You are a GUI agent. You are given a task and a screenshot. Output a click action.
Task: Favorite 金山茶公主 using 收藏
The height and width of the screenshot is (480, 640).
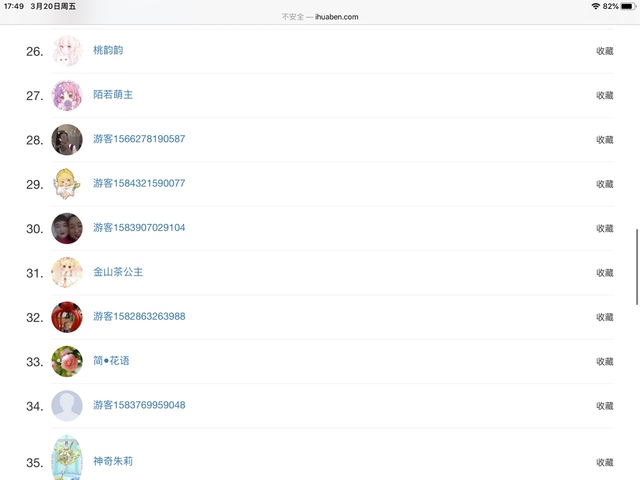coord(604,273)
